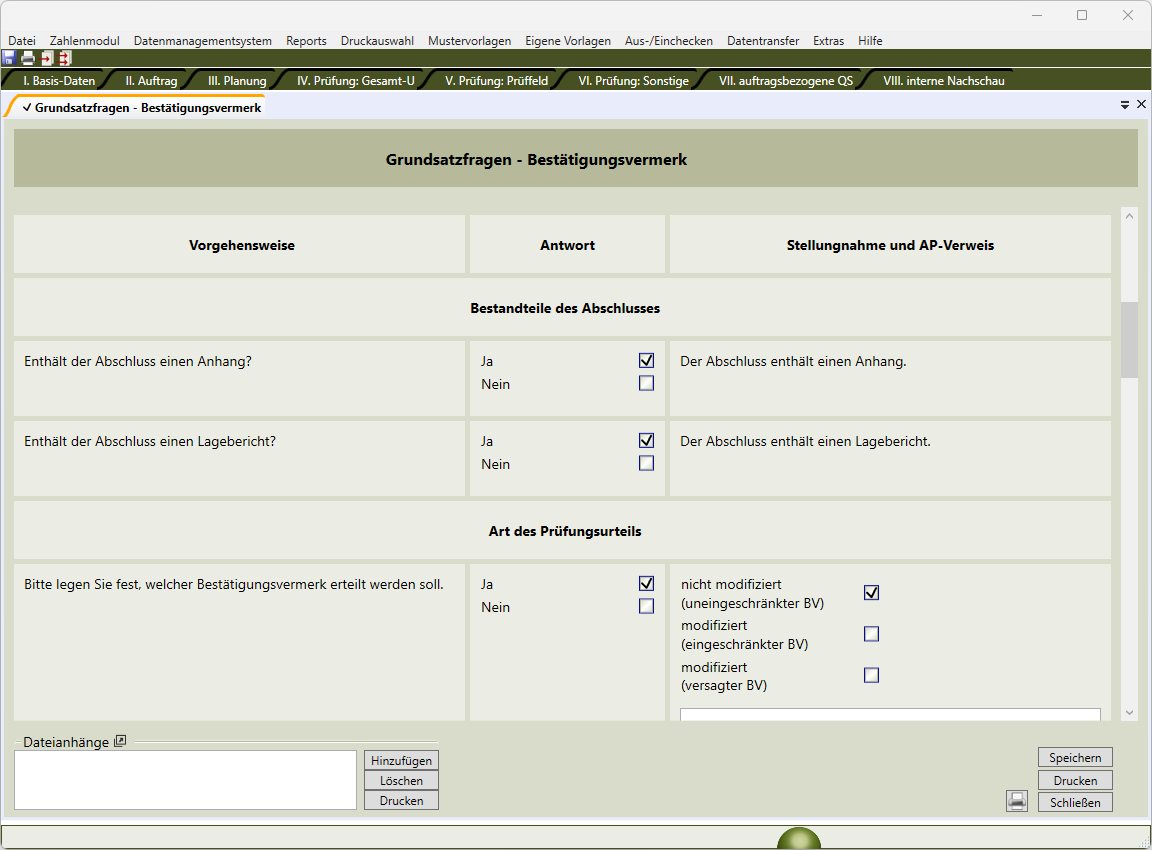Tick the modifiziert (eingeschränkter BV) checkbox
The image size is (1152, 850).
[x=871, y=634]
